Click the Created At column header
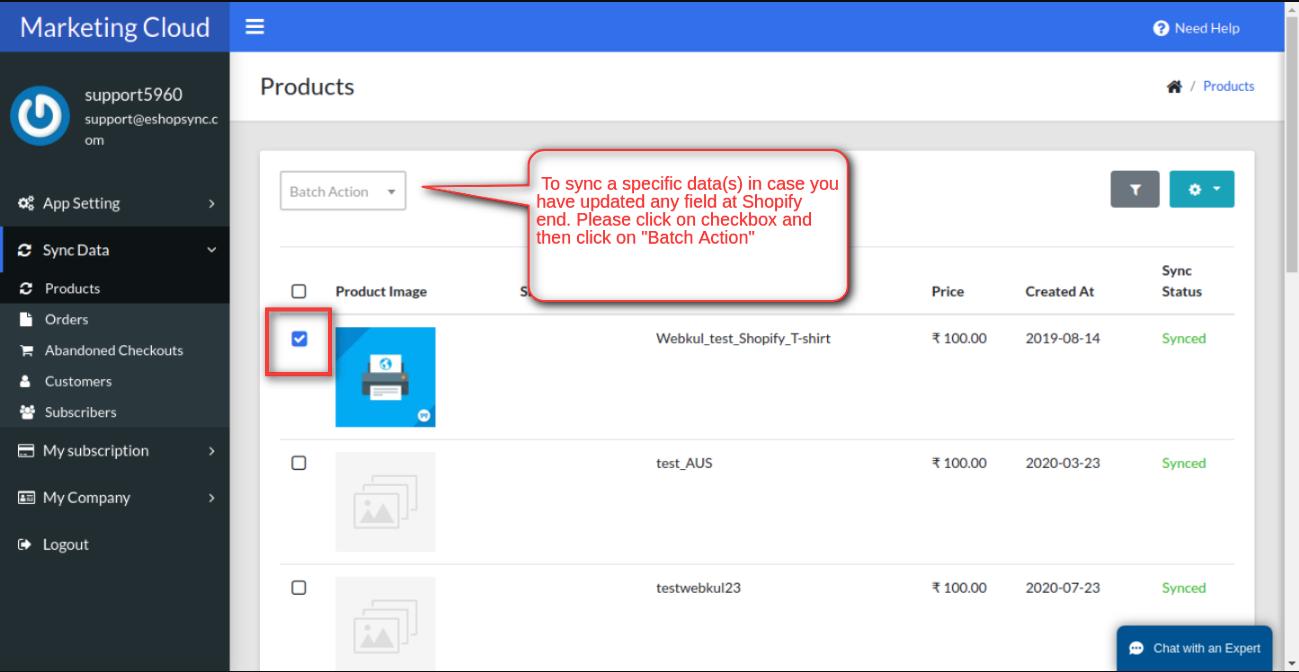Screen dimensions: 1299x672 (1059, 292)
